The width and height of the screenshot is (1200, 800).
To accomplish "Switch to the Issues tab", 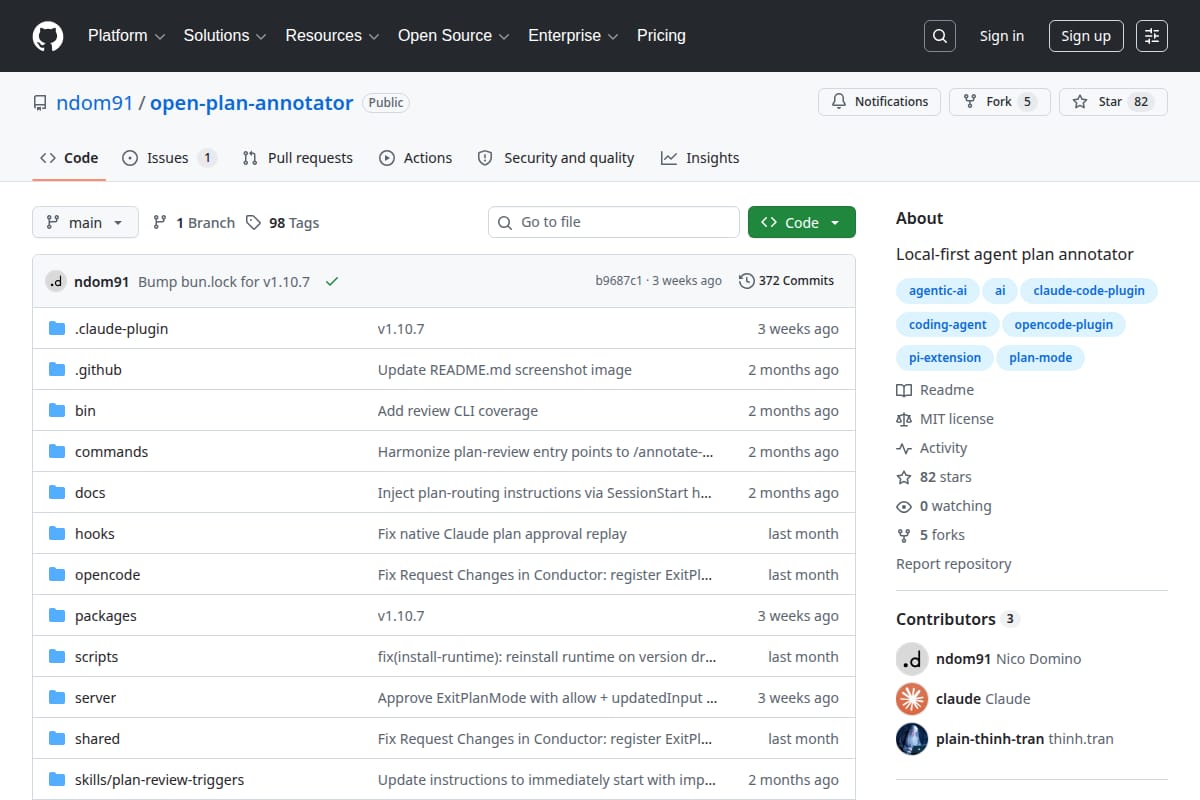I will [169, 158].
